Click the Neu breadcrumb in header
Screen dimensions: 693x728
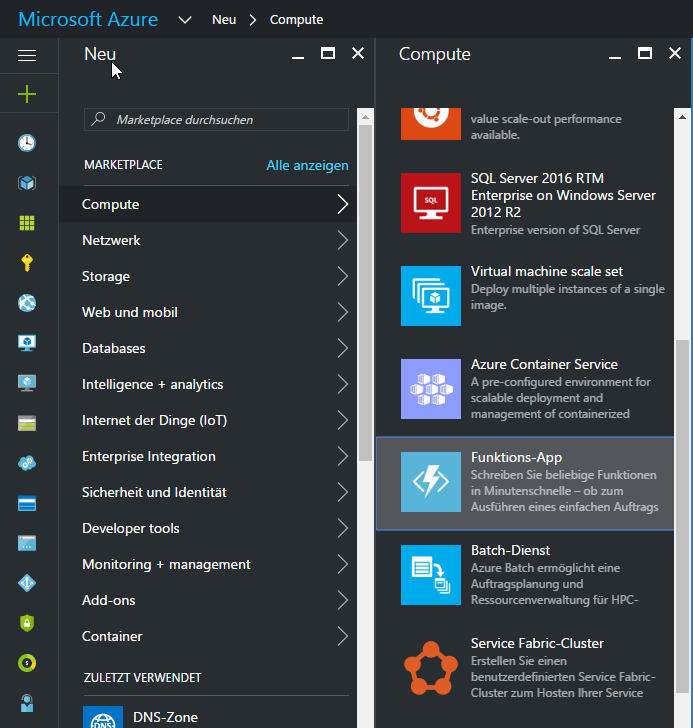coord(224,20)
